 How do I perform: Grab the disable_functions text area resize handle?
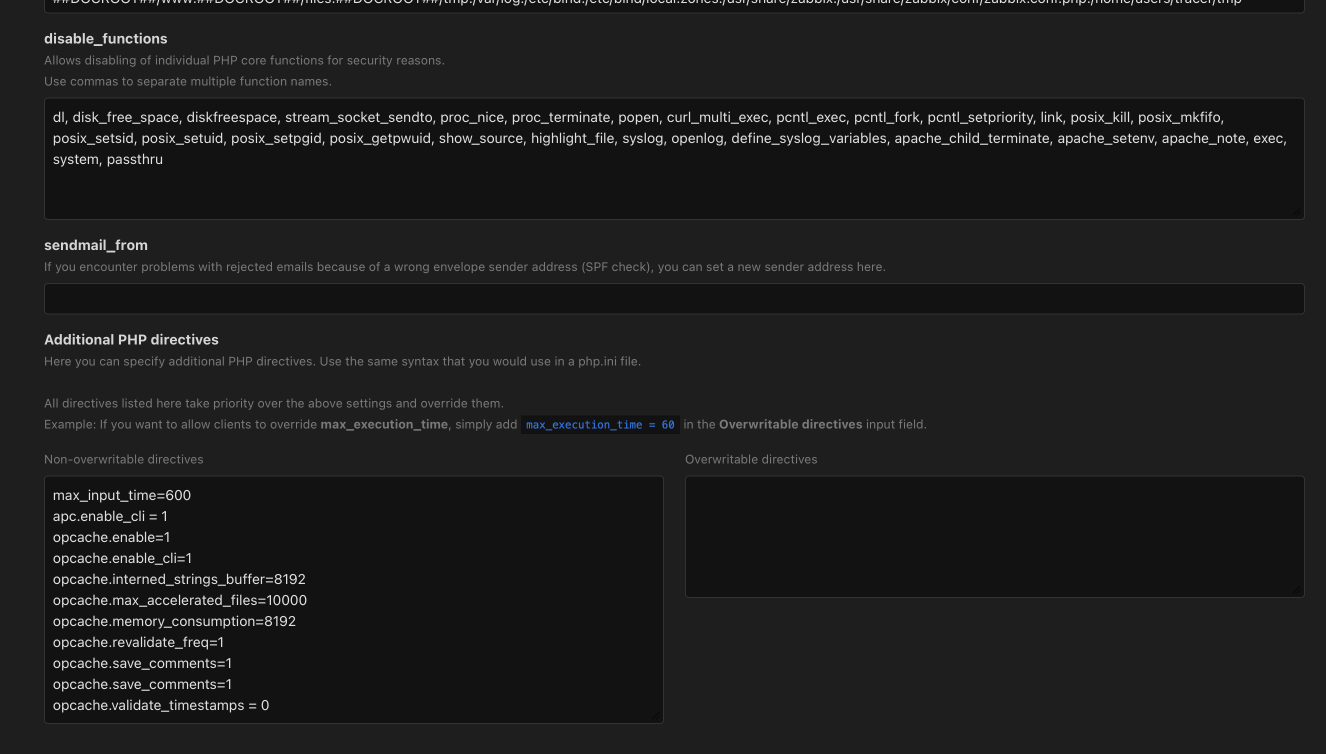(1298, 213)
